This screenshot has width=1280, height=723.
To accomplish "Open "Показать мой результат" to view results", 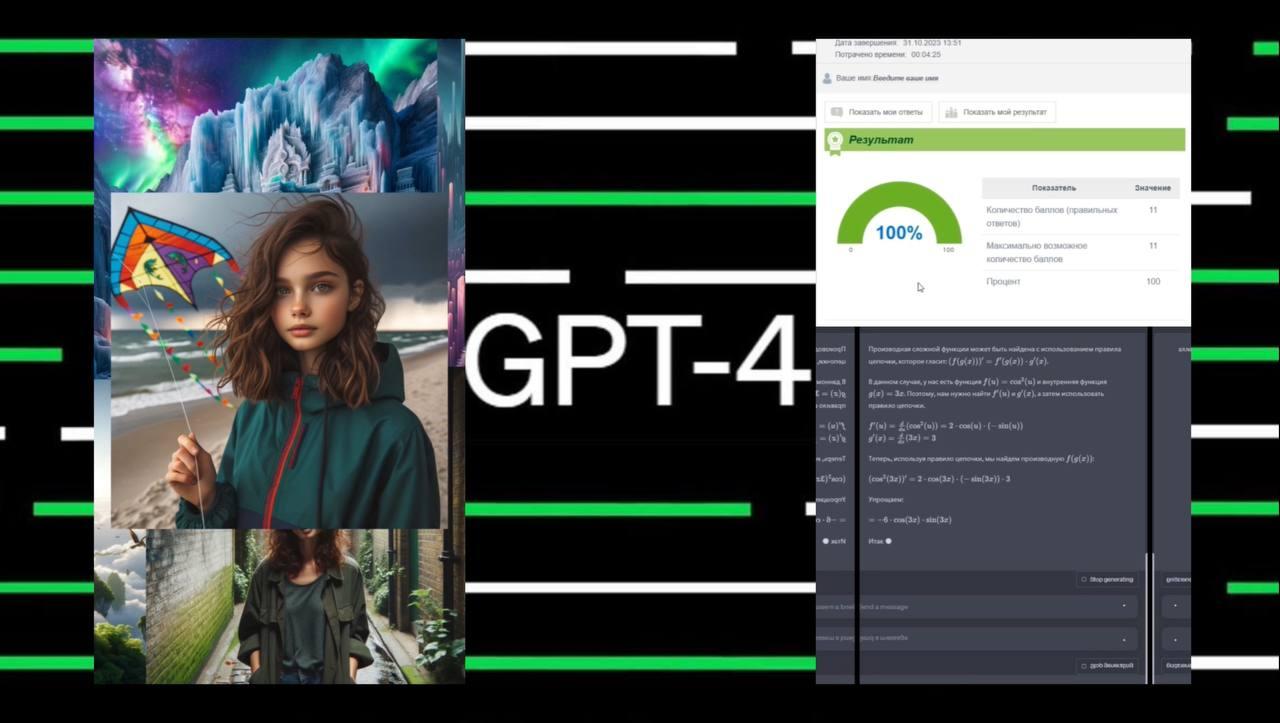I will click(995, 112).
